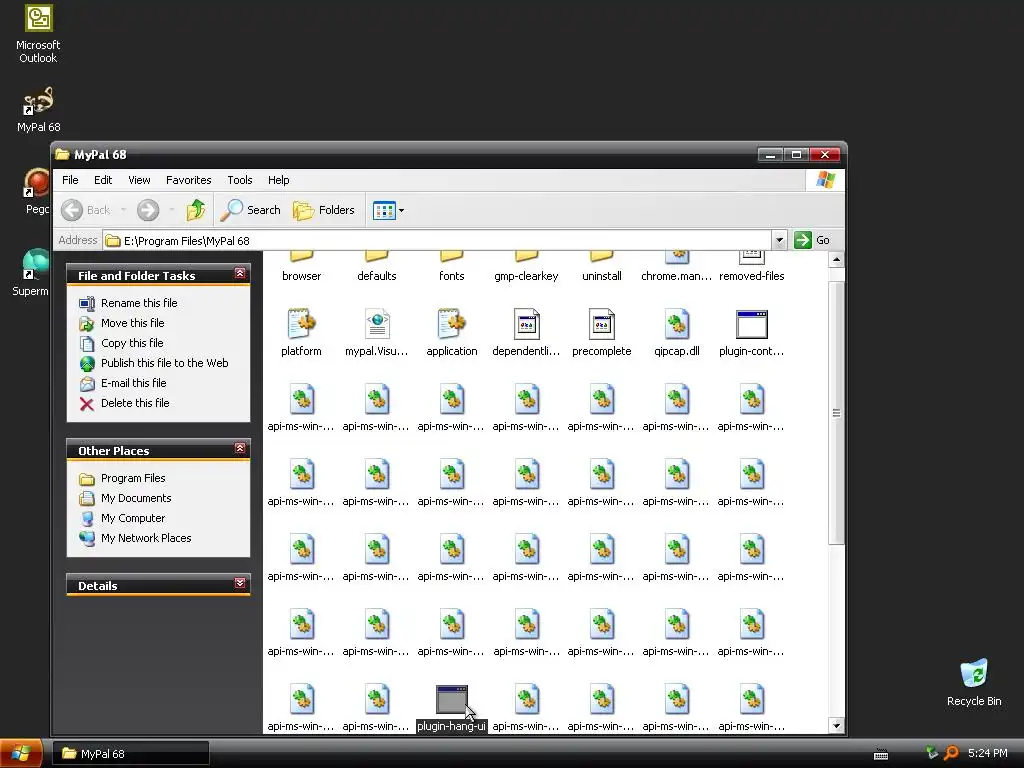Screen dimensions: 1024x768
Task: Select the dependentli... file icon
Action: (526, 324)
